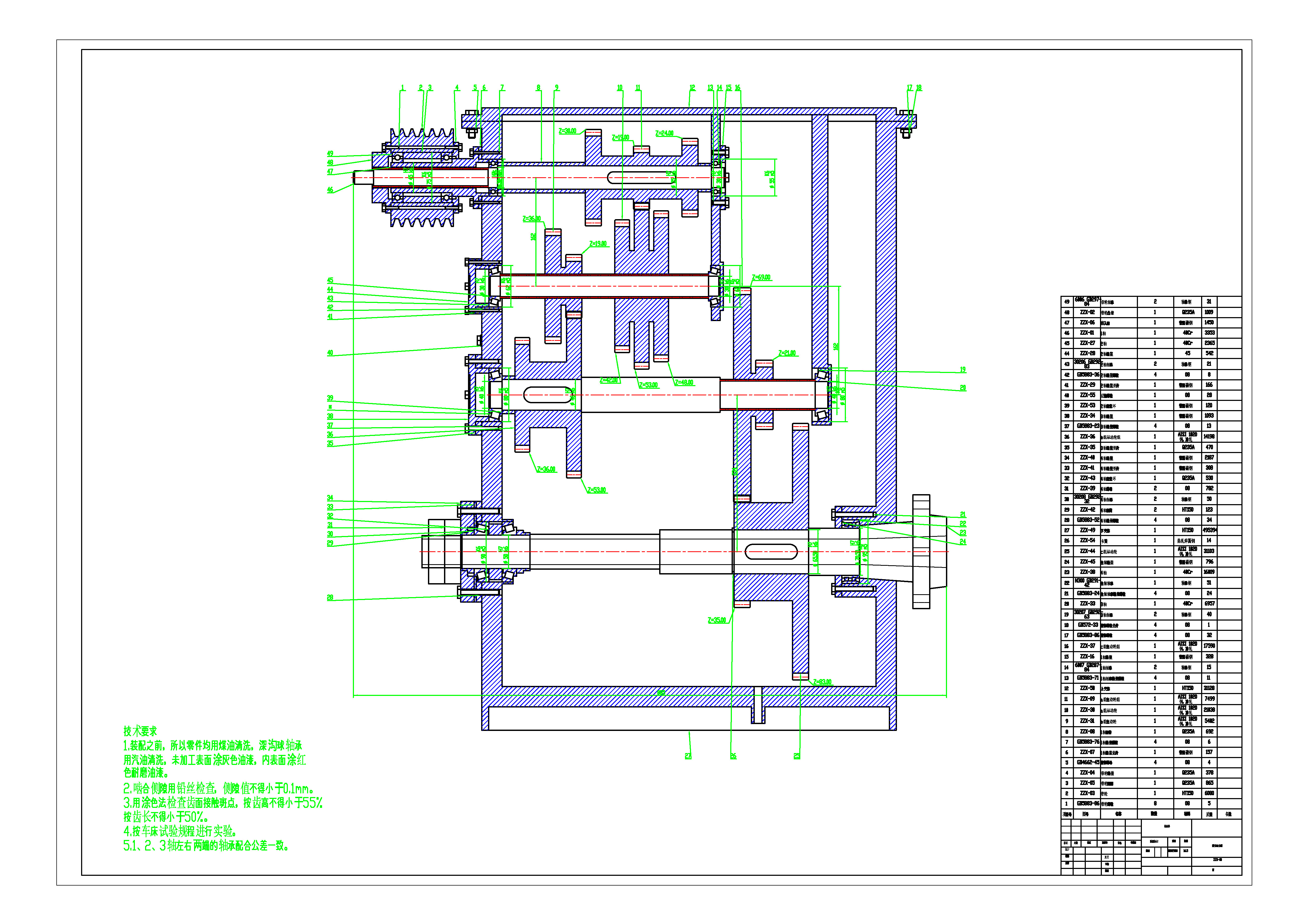
Task: Click the 技术要求 heading text
Action: tap(140, 731)
